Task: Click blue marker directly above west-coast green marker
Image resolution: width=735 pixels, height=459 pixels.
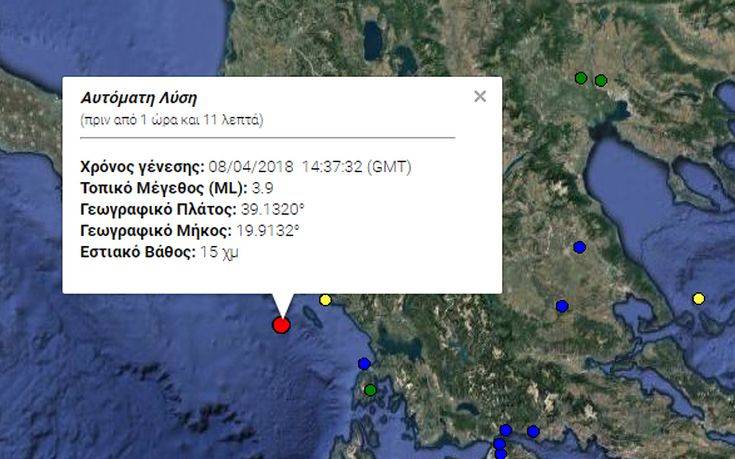Action: click(364, 363)
